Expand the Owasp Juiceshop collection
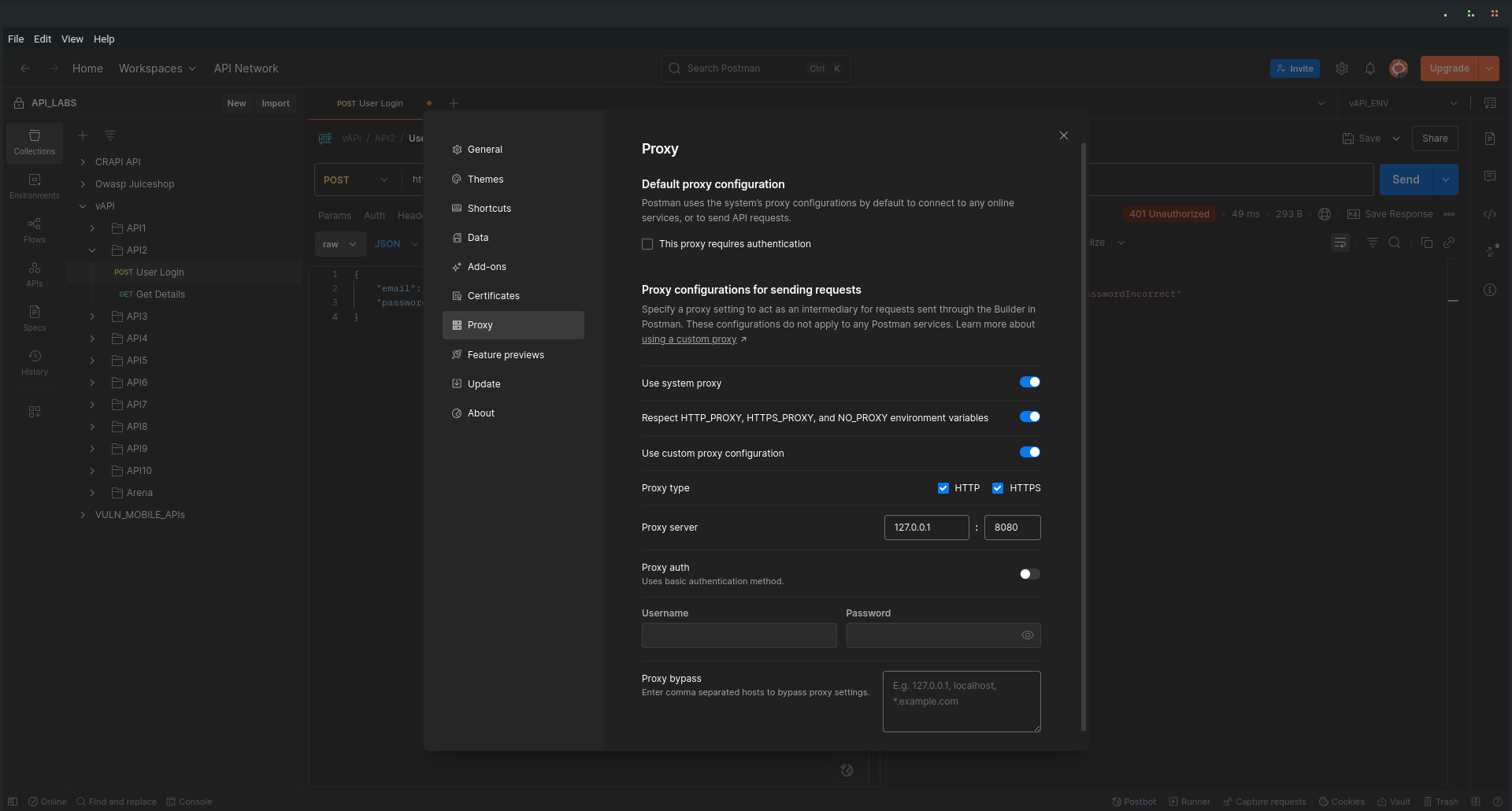This screenshot has width=1512, height=811. coord(83,184)
